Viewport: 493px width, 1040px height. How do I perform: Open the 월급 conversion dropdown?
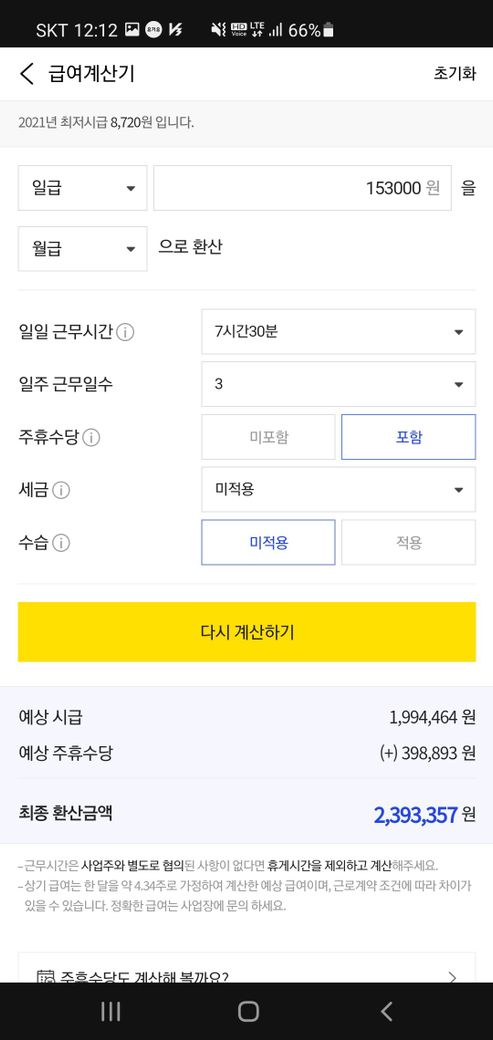pyautogui.click(x=82, y=249)
